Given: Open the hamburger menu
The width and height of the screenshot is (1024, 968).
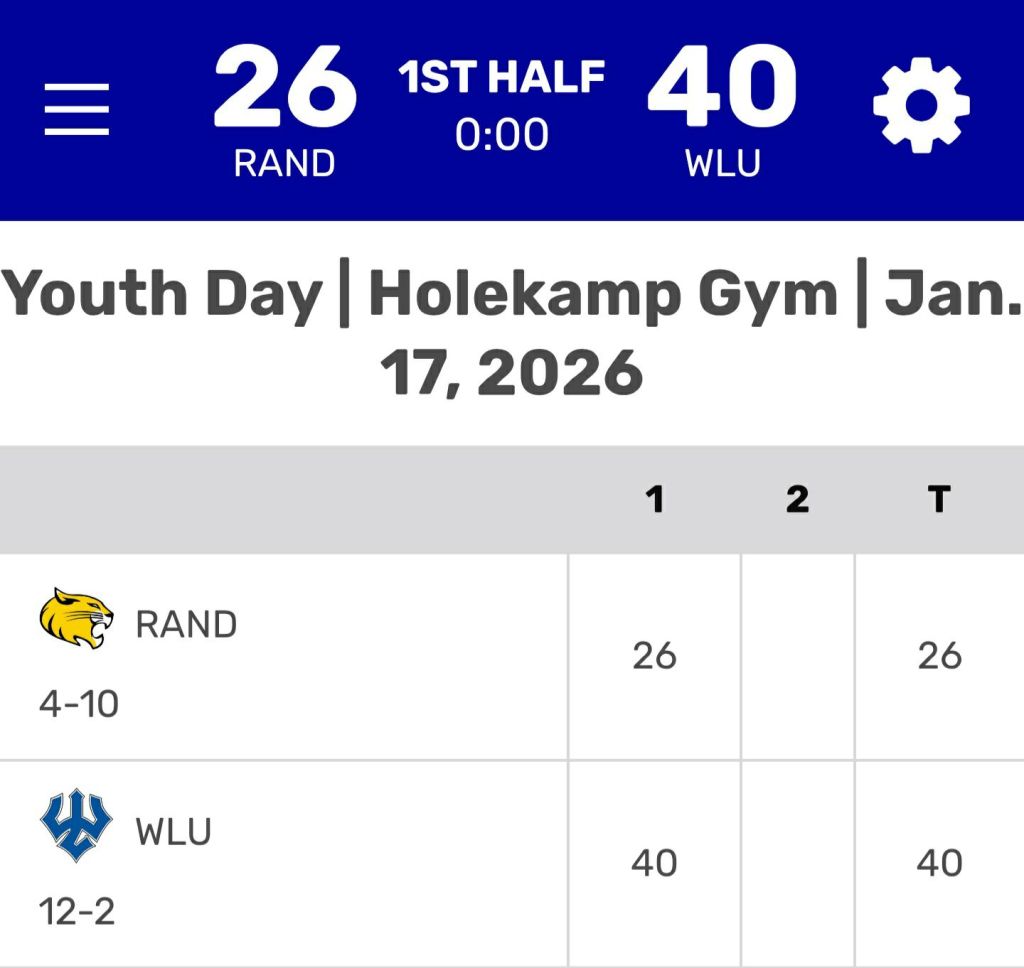Looking at the screenshot, I should point(76,108).
